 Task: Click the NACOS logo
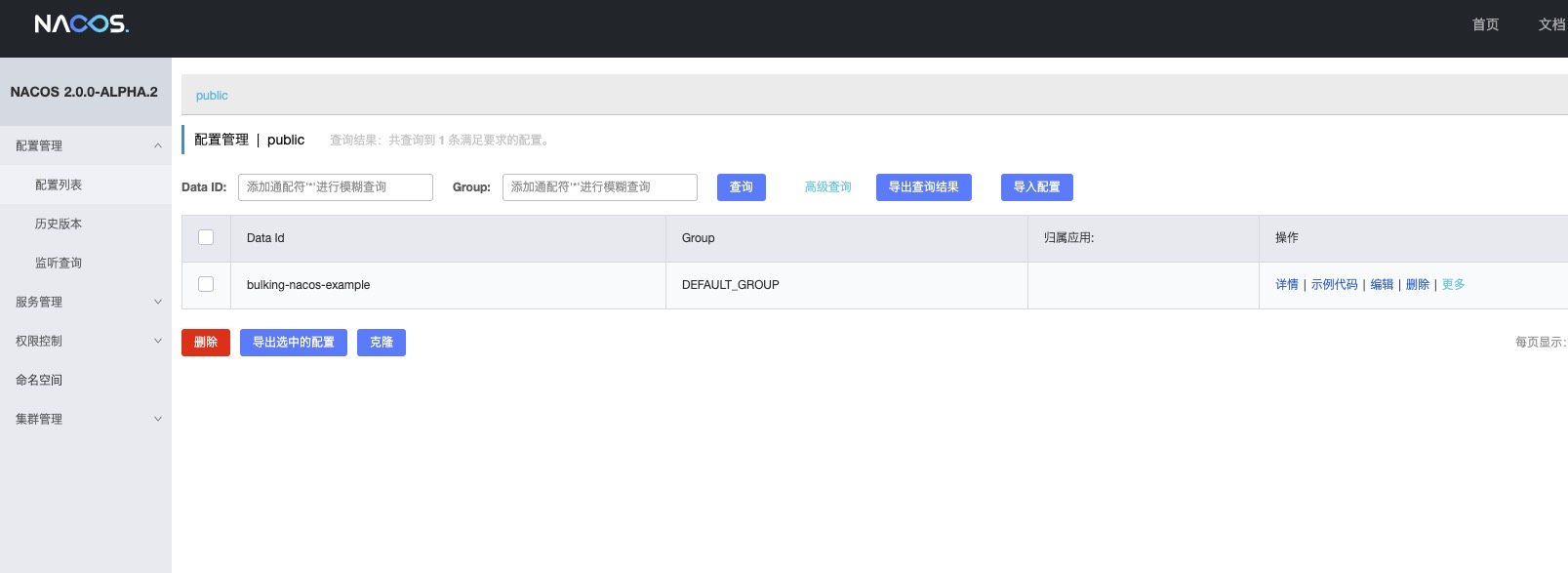(x=81, y=23)
